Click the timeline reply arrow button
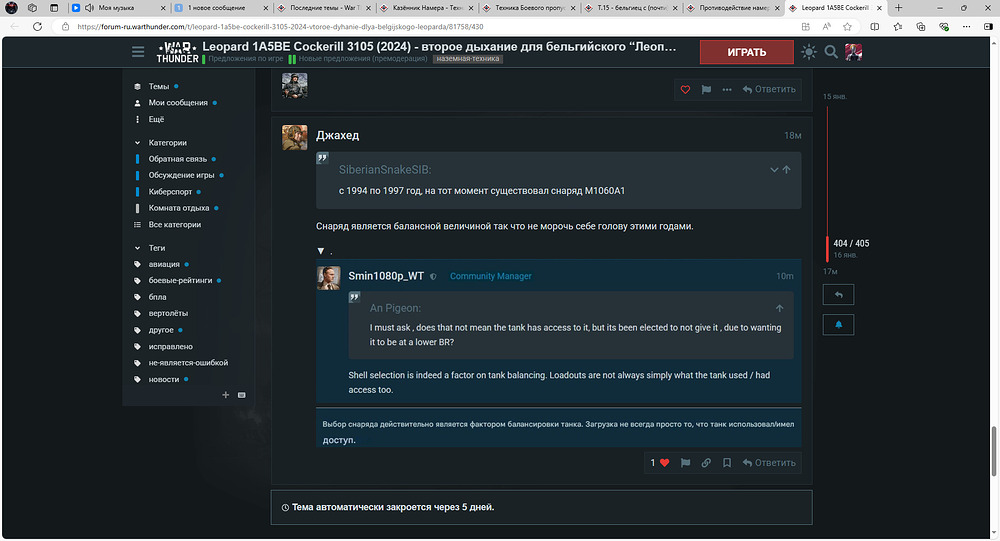Viewport: 1000px width, 541px height. point(838,295)
